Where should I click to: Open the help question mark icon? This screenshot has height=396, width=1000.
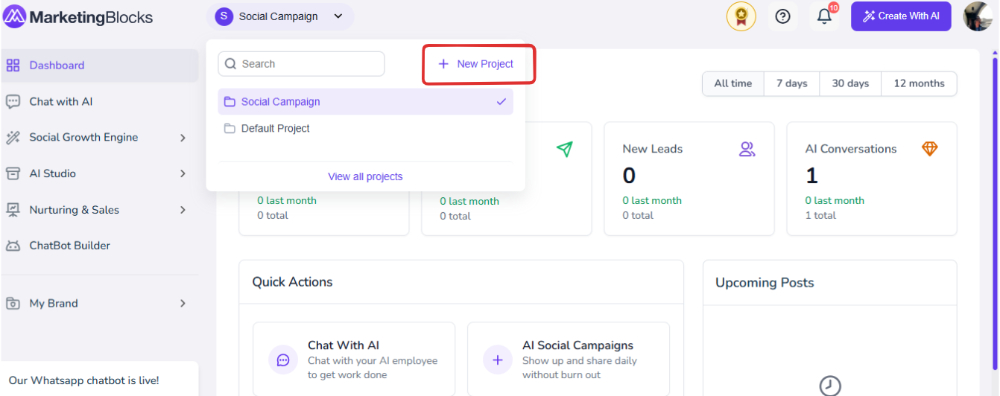click(783, 17)
